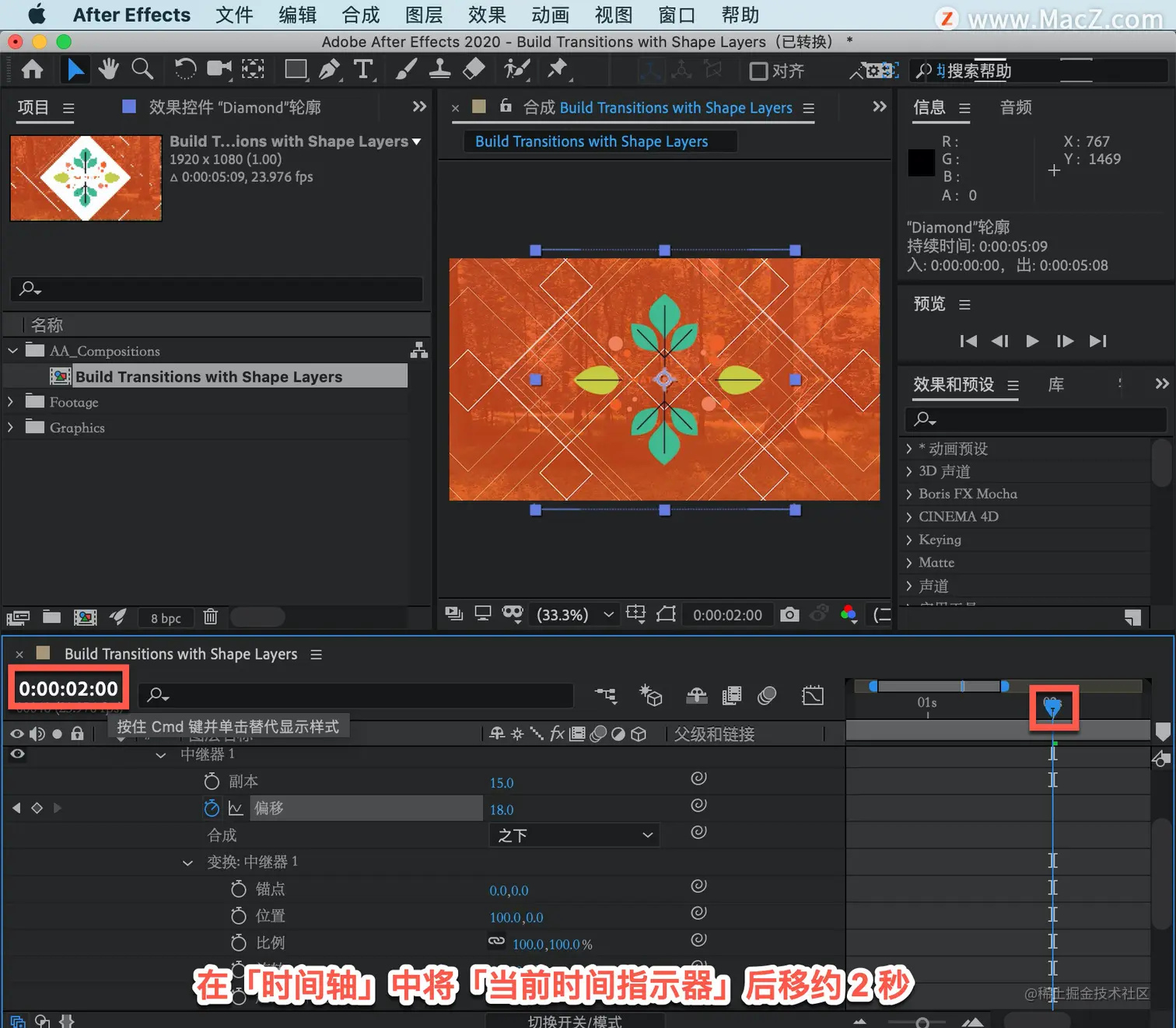Toggle motion blur icon in timeline
Viewport: 1176px width, 1028px height.
point(767,695)
